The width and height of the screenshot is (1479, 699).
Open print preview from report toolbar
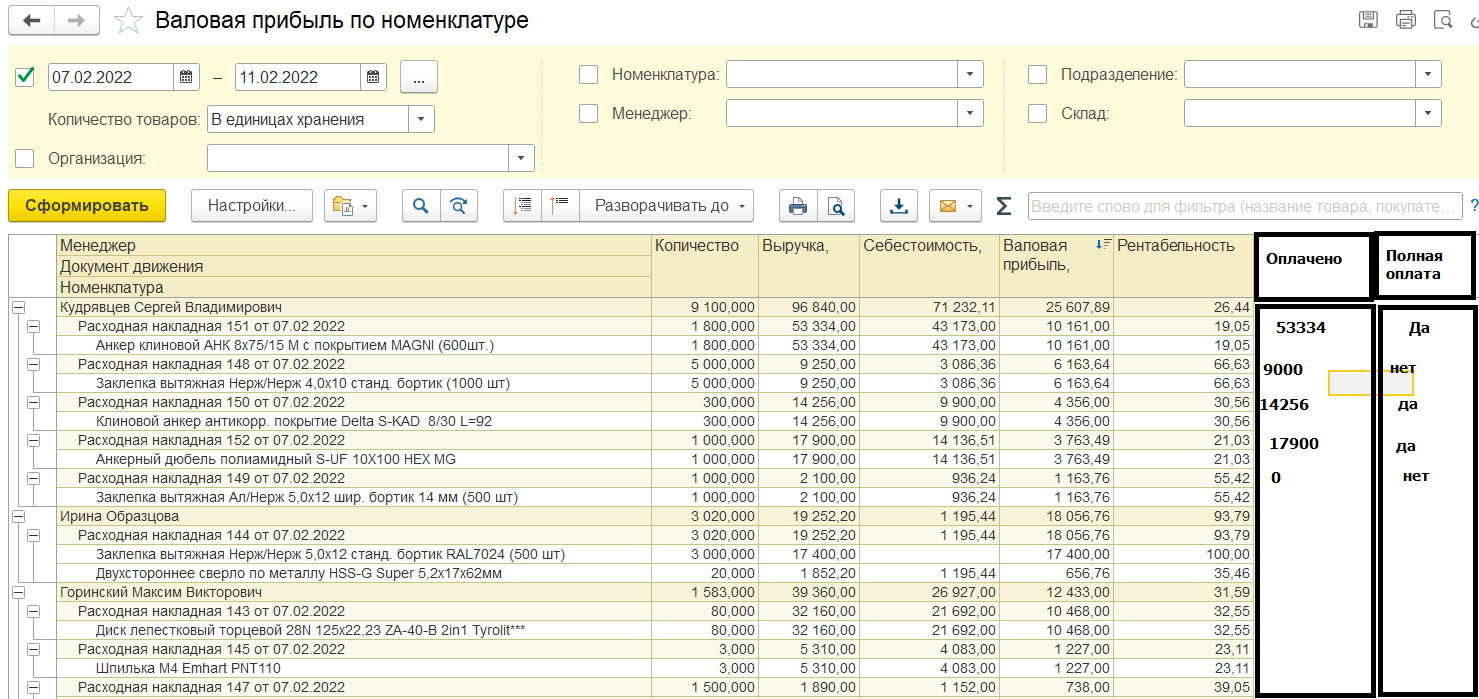click(835, 206)
